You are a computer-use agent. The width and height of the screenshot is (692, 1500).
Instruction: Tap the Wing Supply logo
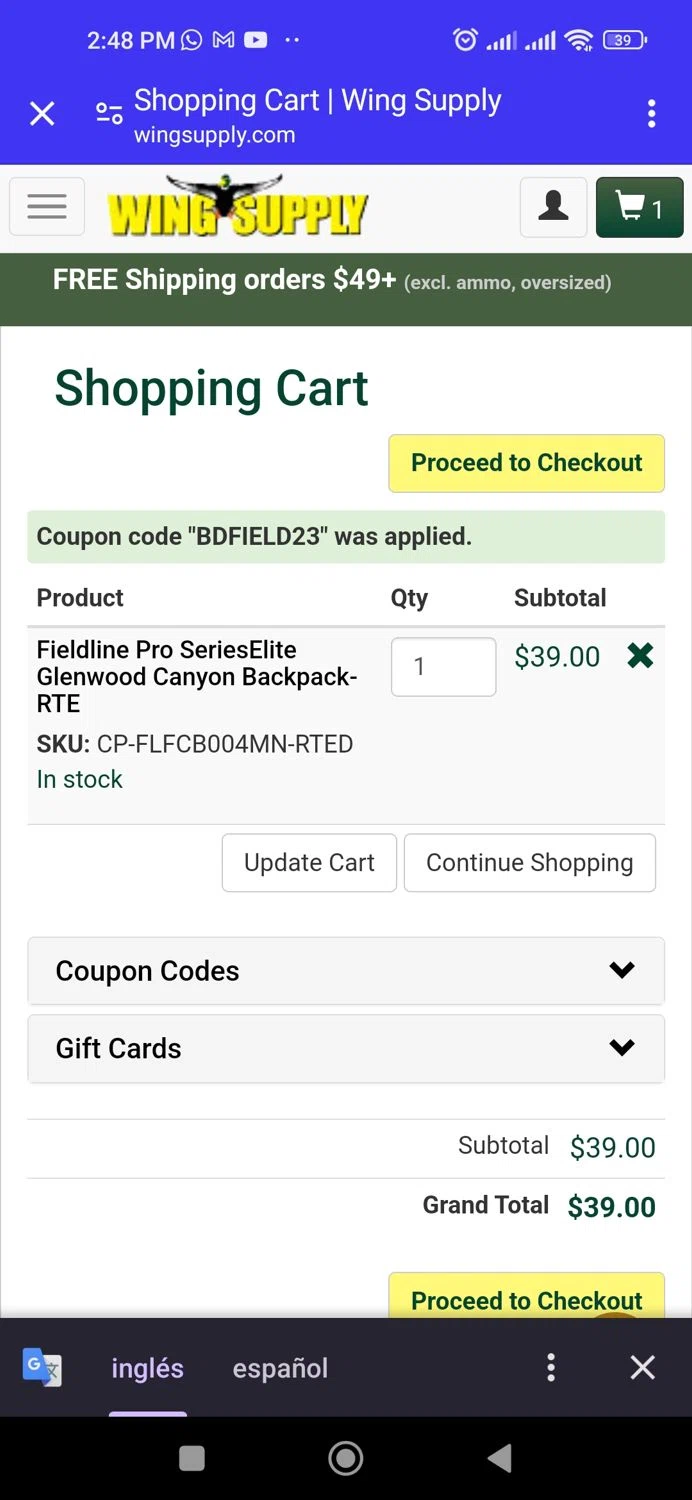(x=238, y=208)
